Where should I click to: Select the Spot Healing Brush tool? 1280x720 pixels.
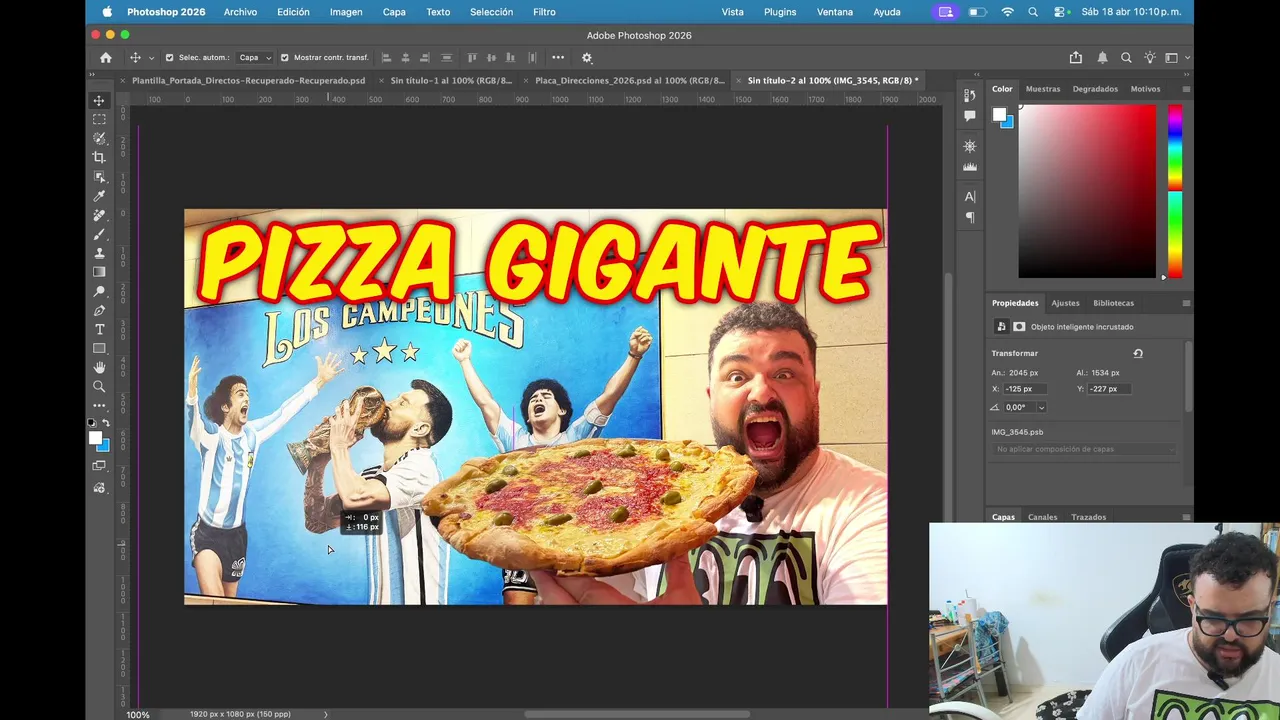pos(99,215)
